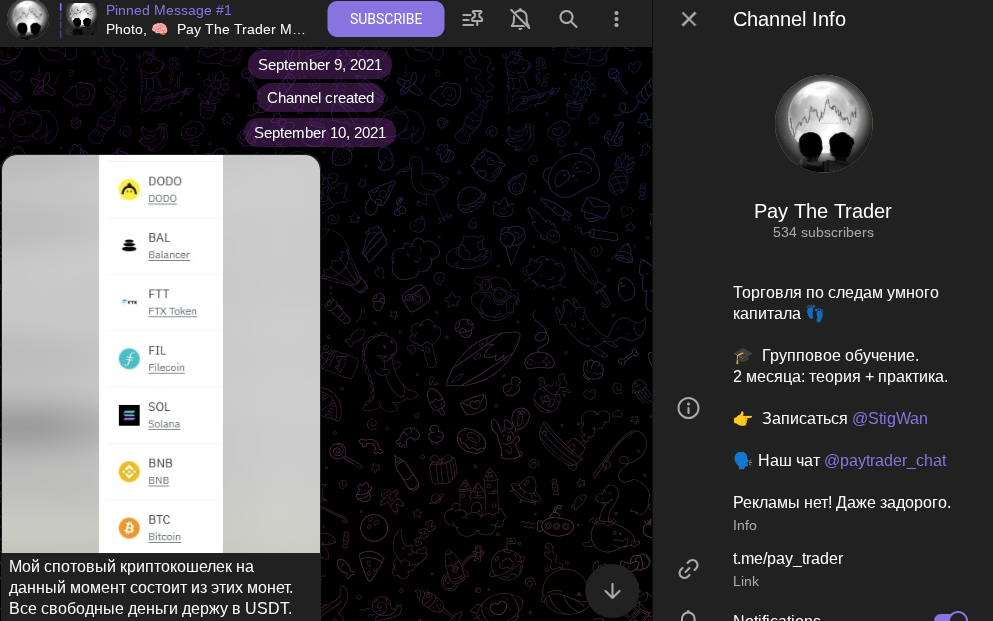Click the 'Balancer' label in the photo
This screenshot has height=621, width=993.
pyautogui.click(x=169, y=255)
